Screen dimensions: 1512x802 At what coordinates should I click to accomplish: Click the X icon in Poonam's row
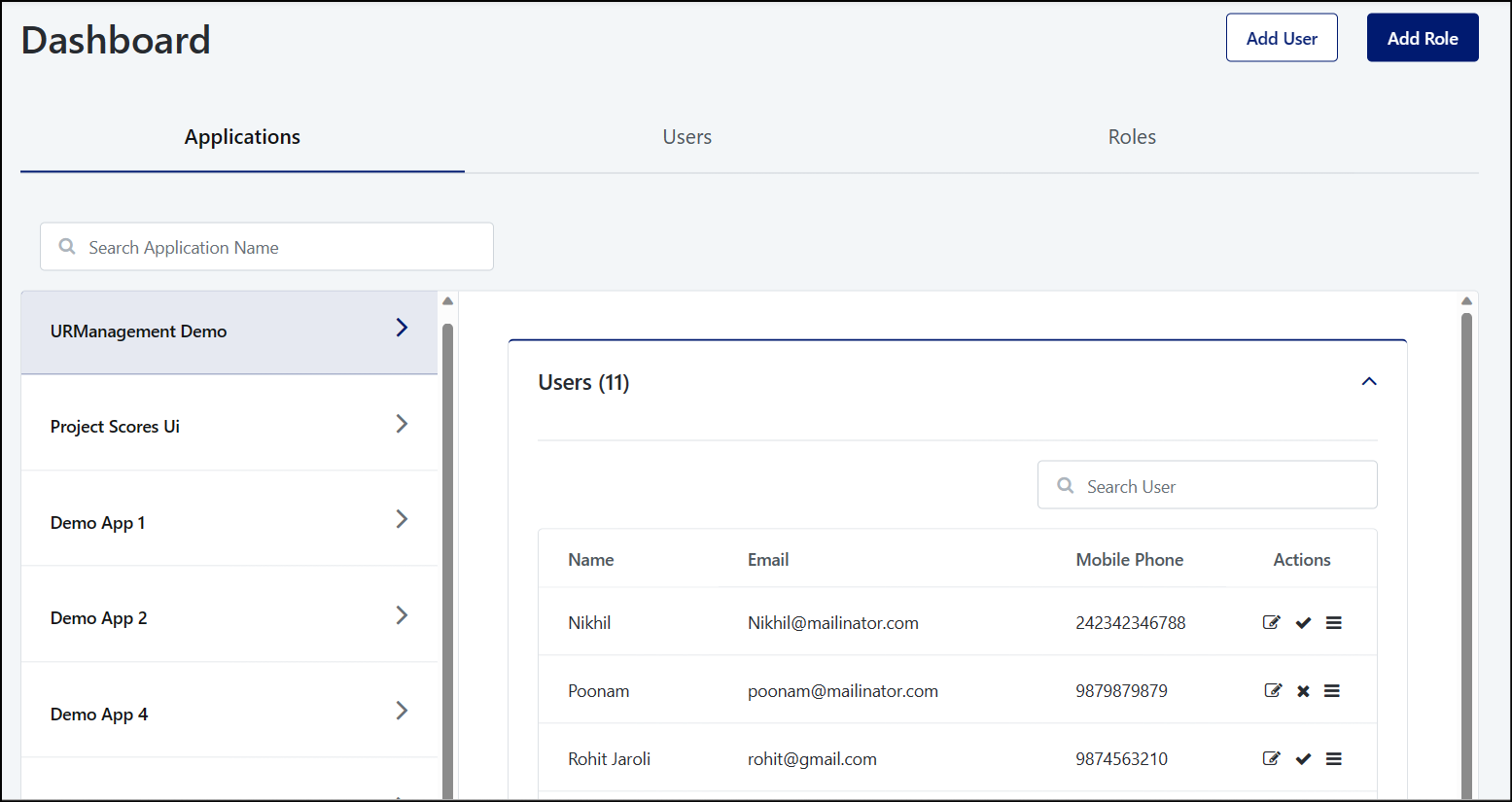pos(1303,691)
